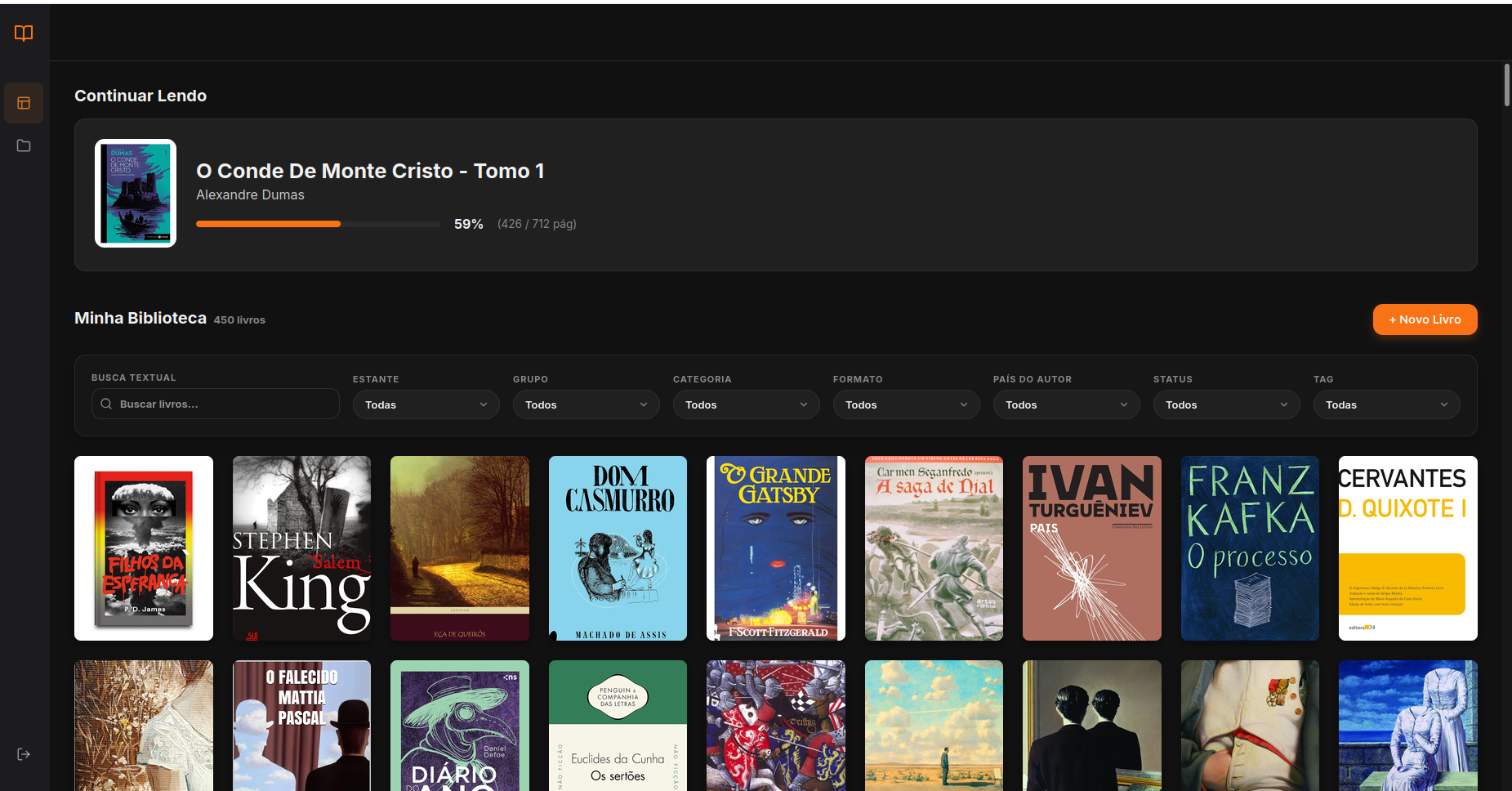Click the 59% reading progress bar
1512x791 pixels.
tap(319, 224)
